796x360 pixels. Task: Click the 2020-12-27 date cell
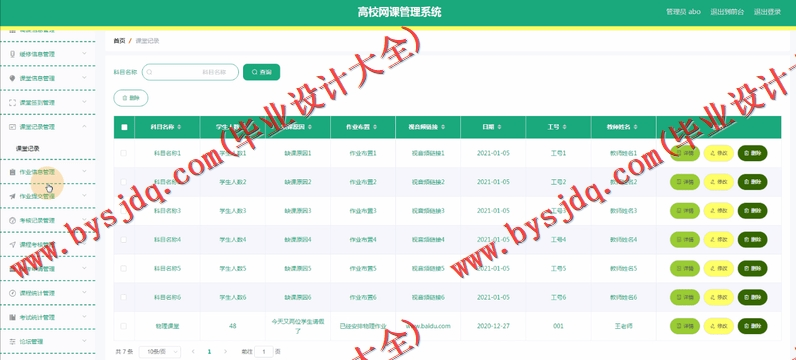pos(493,326)
